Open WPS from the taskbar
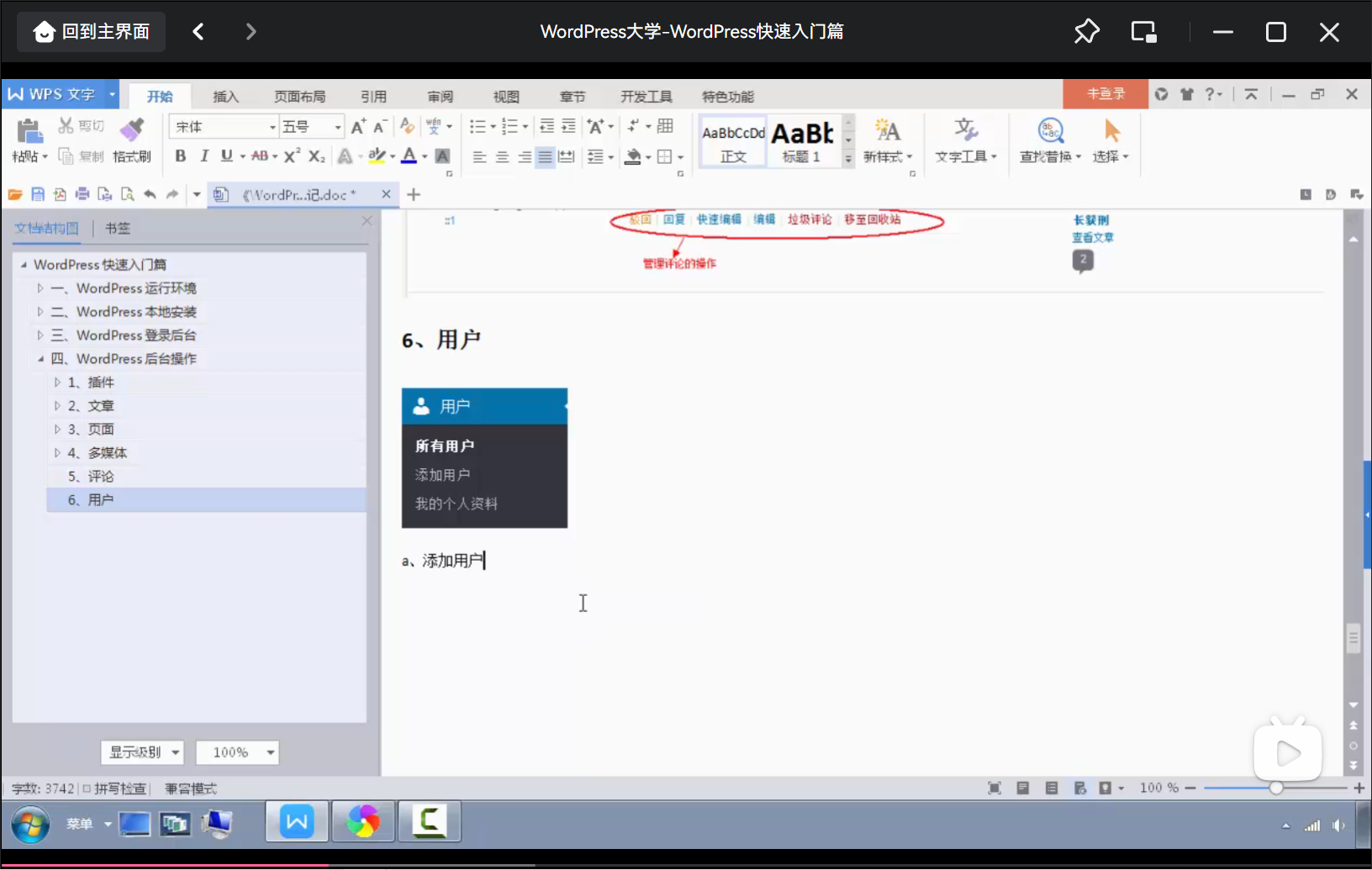Image resolution: width=1372 pixels, height=870 pixels. point(297,821)
